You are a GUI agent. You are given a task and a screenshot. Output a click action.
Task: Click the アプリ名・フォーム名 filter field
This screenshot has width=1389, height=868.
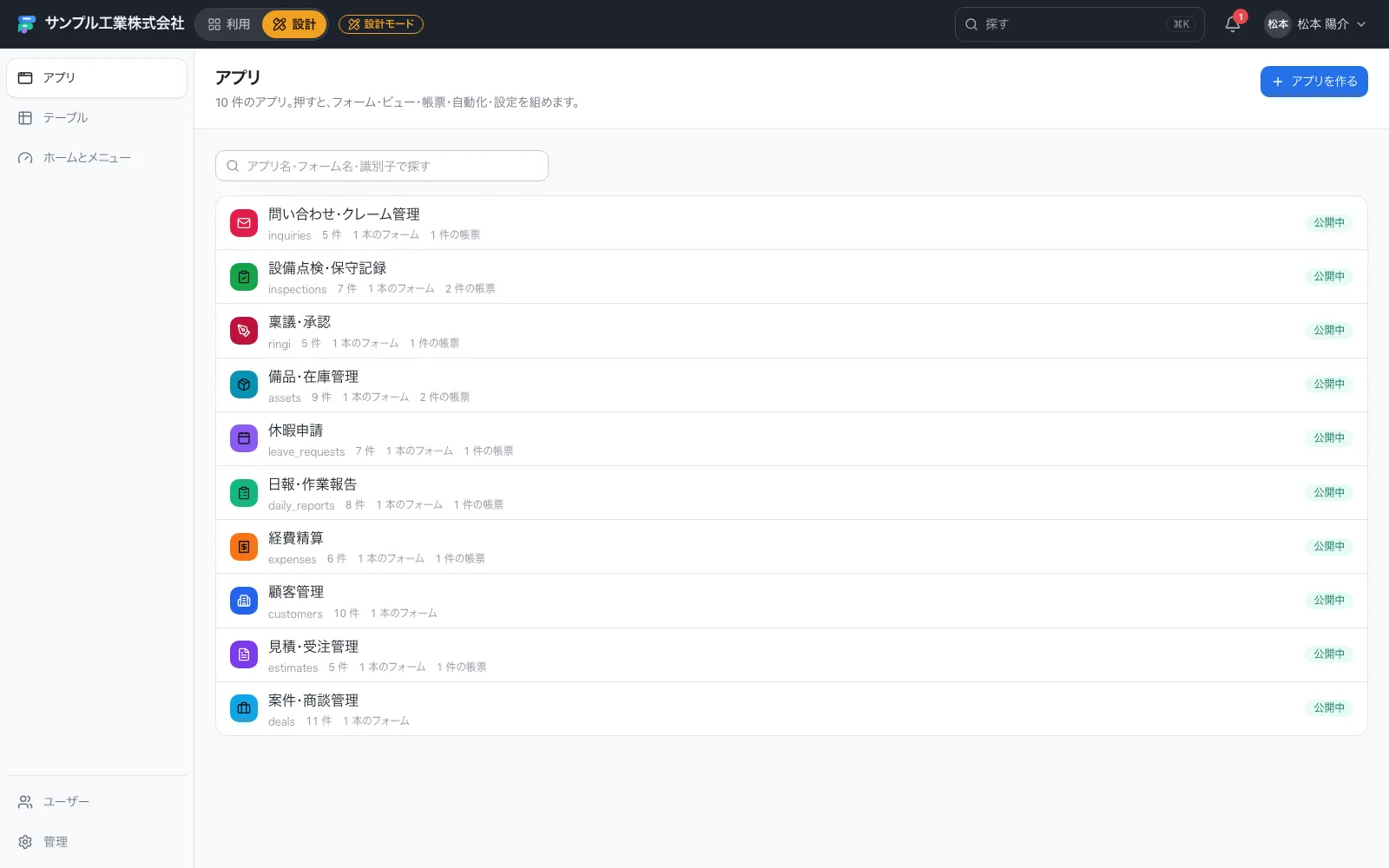pos(382,166)
